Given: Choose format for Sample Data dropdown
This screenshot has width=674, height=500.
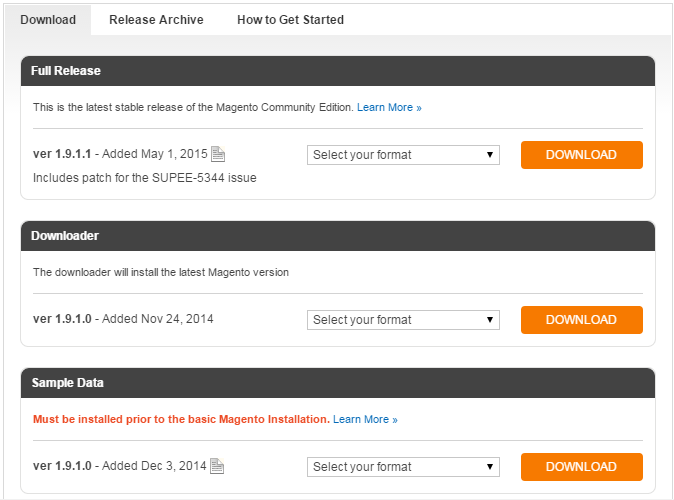Looking at the screenshot, I should tap(403, 467).
